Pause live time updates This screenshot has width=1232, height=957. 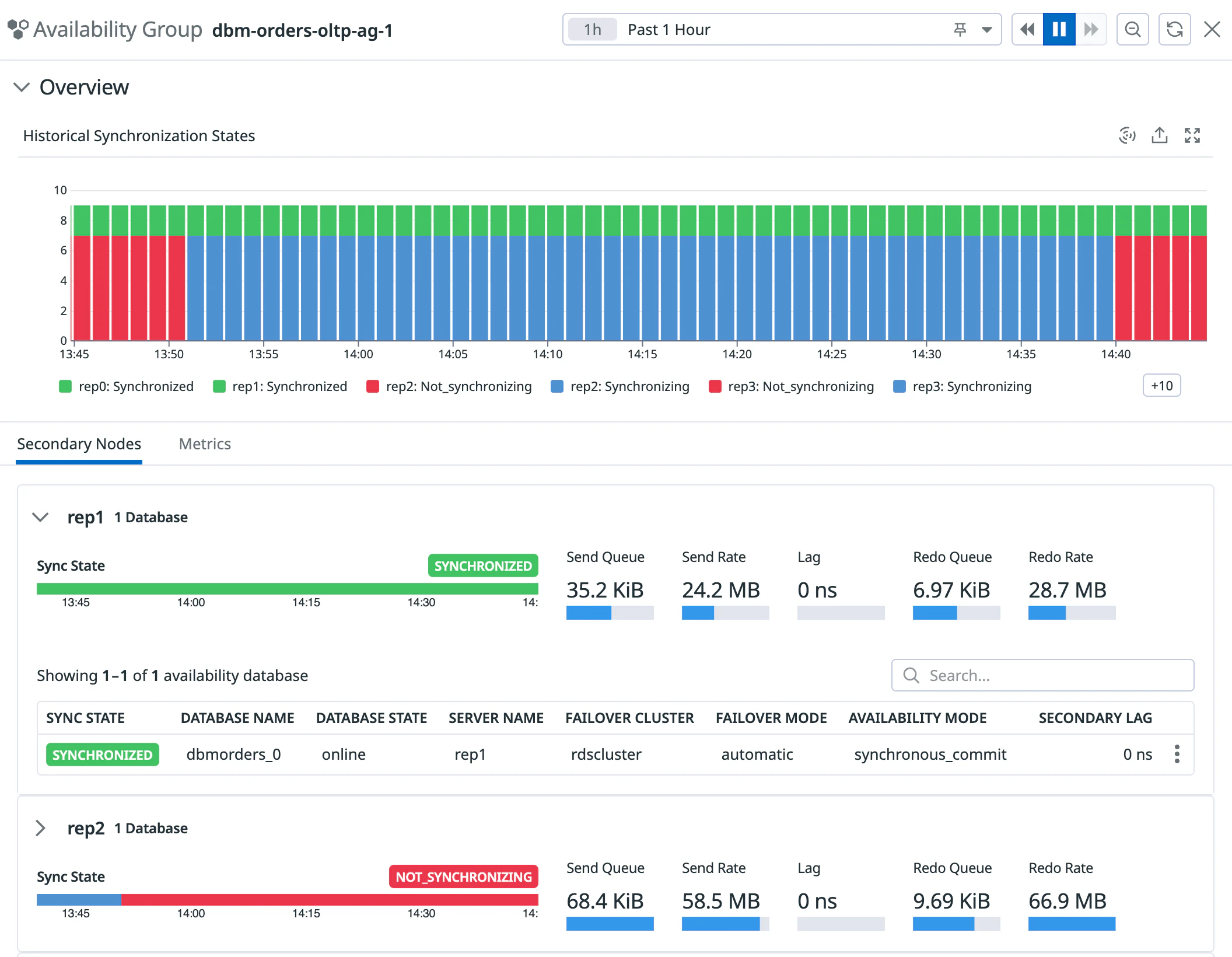coord(1059,29)
